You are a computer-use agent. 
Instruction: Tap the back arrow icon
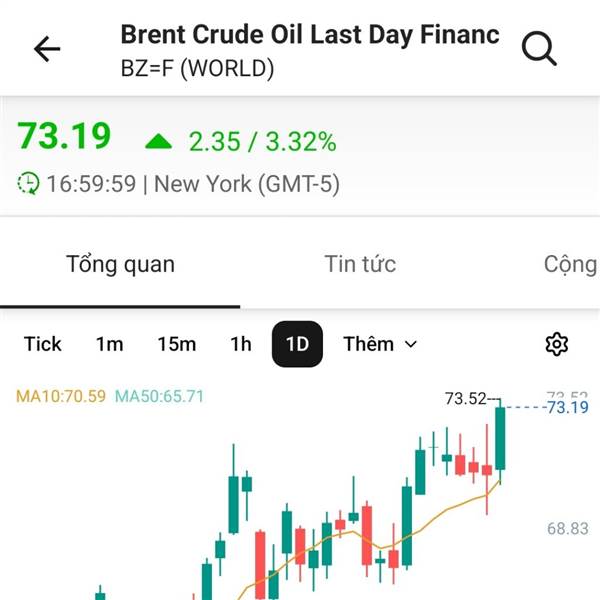click(47, 48)
